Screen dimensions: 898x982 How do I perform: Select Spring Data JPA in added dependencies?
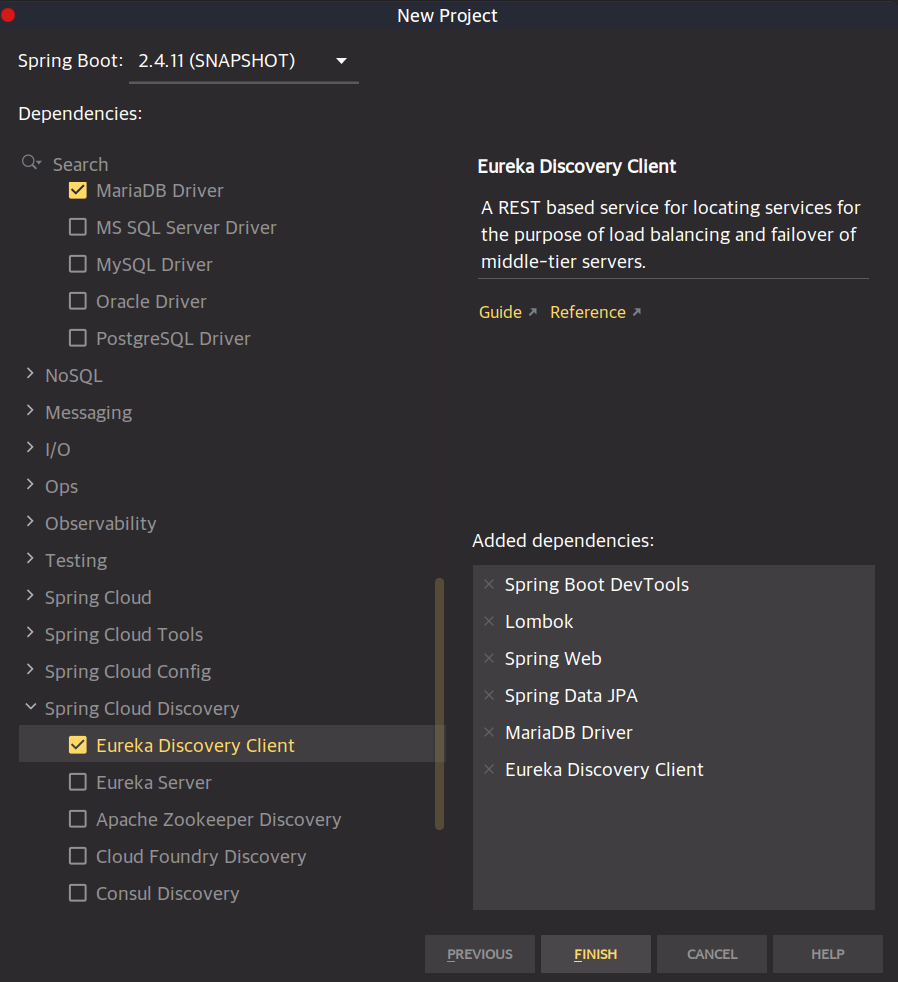pyautogui.click(x=571, y=695)
